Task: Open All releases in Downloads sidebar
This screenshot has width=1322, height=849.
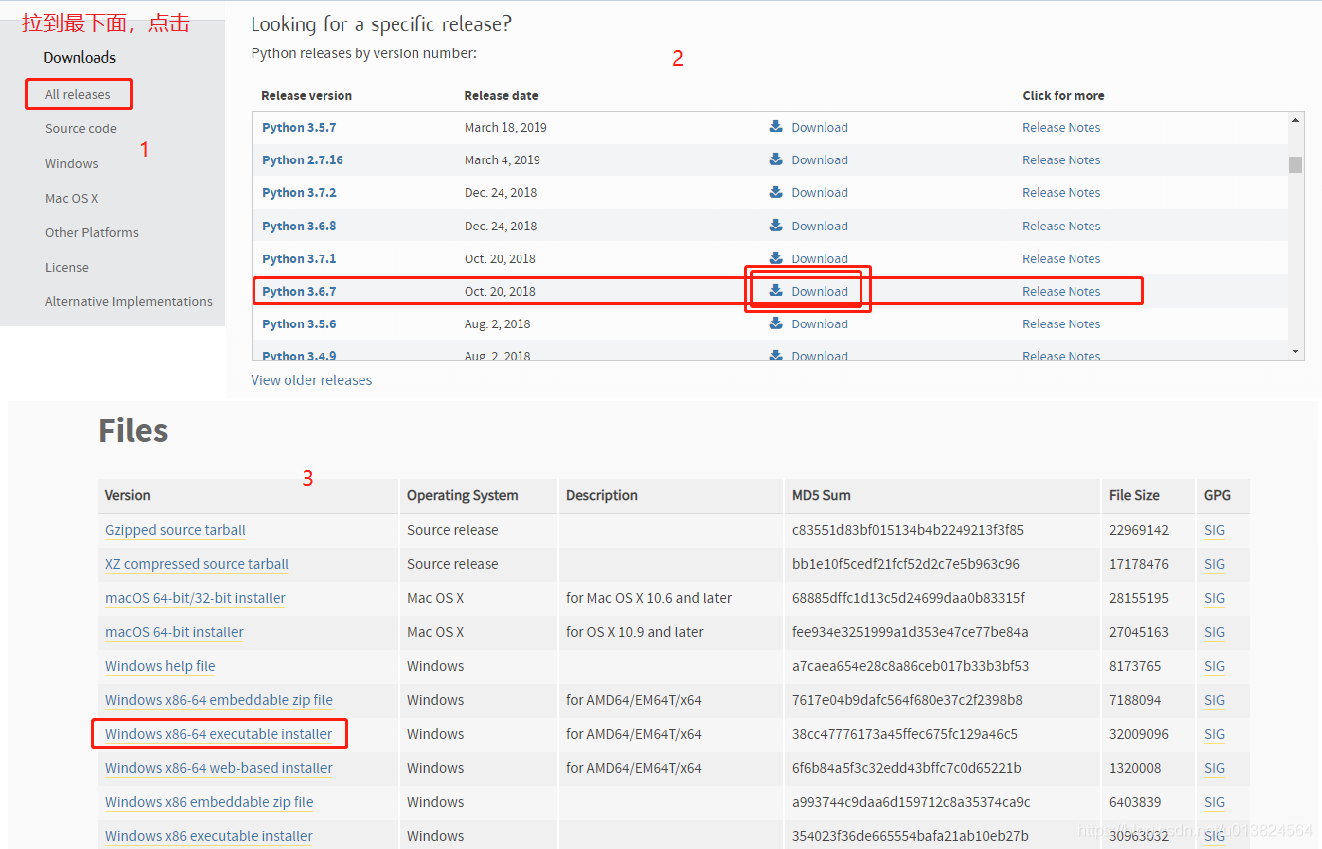Action: tap(78, 95)
